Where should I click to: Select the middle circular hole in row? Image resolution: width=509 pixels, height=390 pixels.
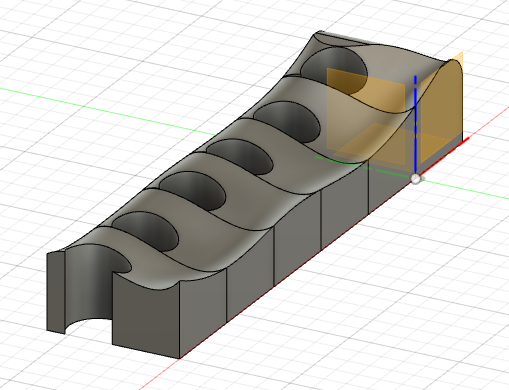point(240,157)
